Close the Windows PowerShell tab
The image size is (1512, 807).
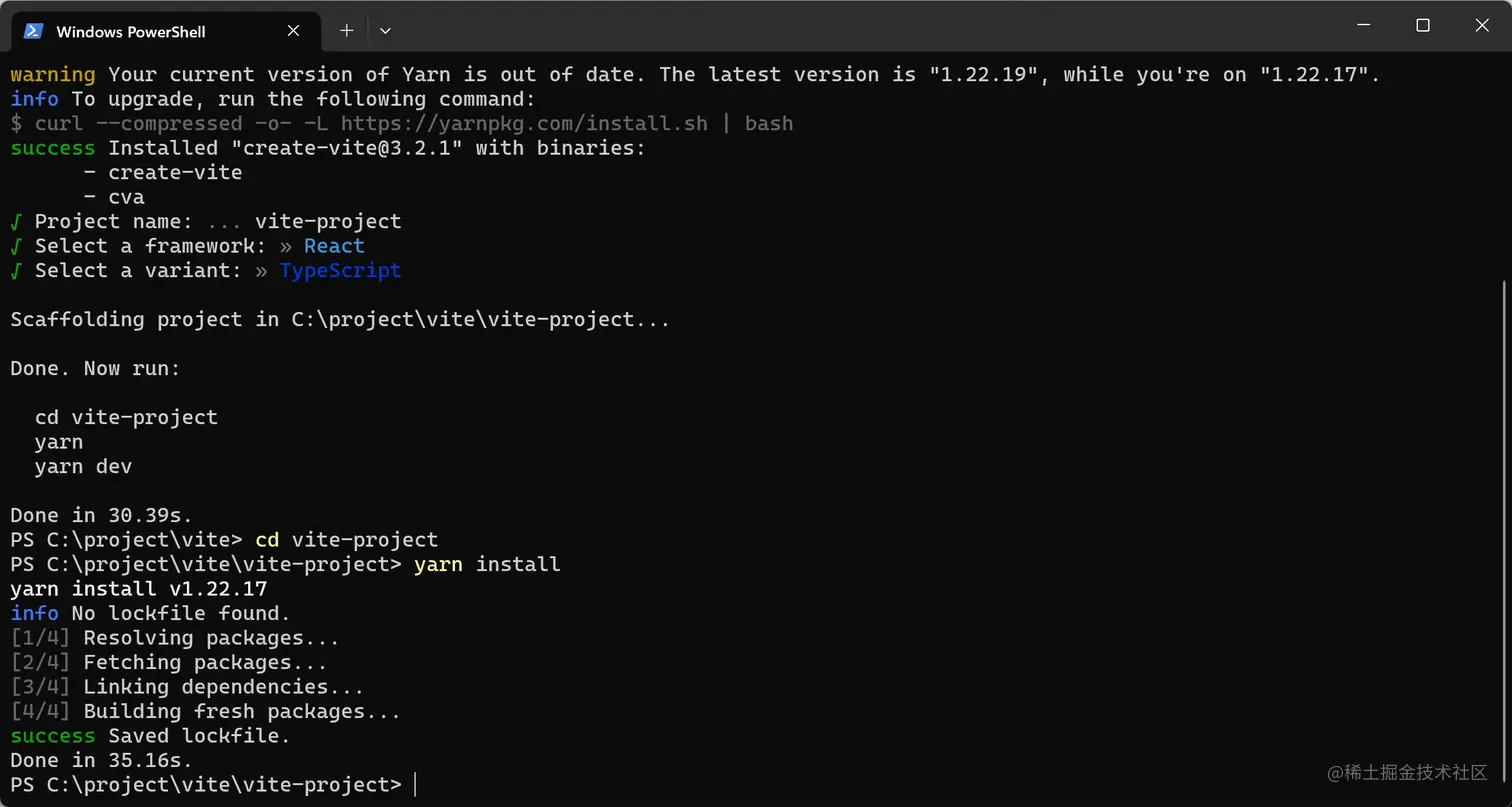tap(293, 31)
